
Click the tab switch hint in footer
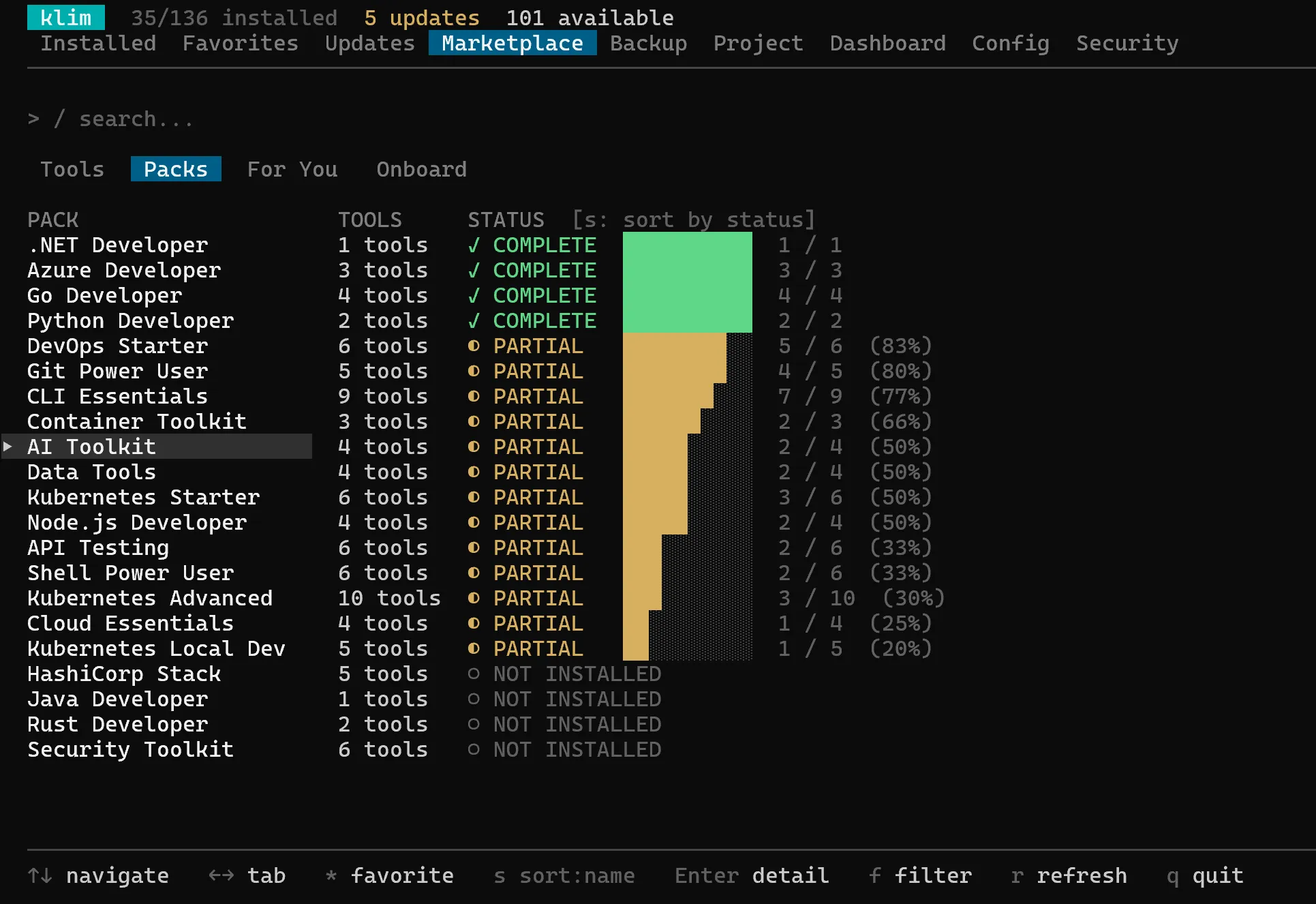(247, 875)
